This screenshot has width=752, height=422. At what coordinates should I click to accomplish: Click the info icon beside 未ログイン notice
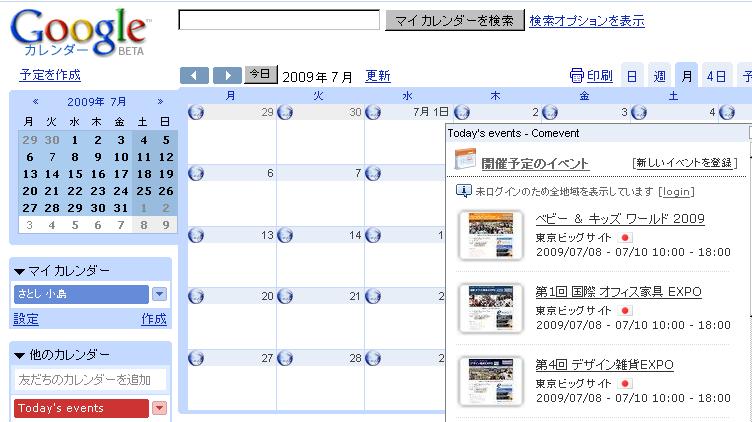(x=463, y=191)
